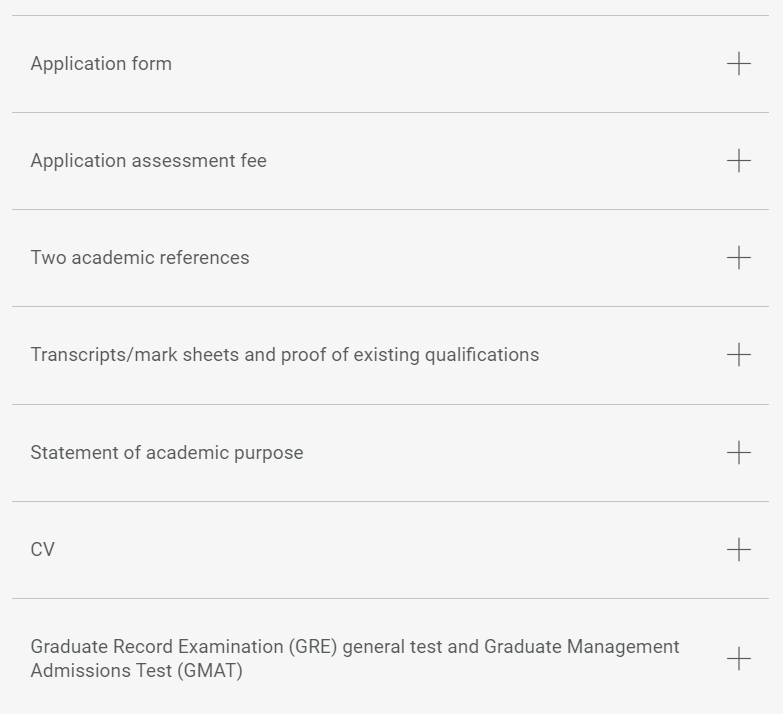Click the Admissions Test (GMAT) text line
Image resolution: width=783 pixels, height=714 pixels.
(136, 671)
